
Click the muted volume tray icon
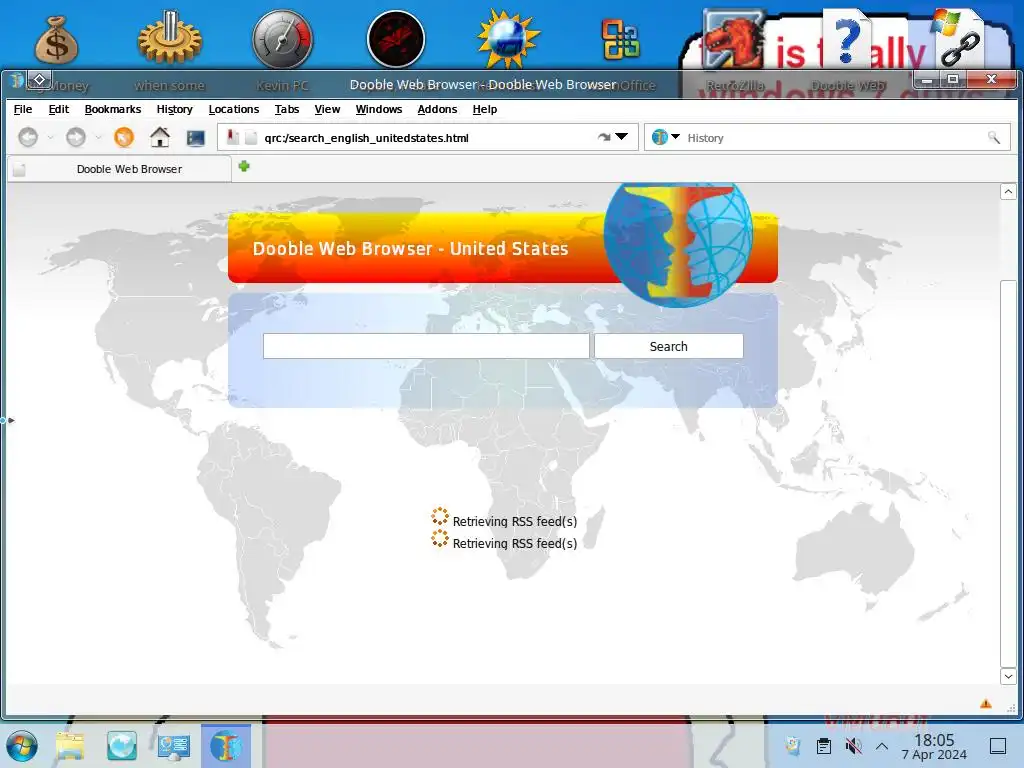pos(853,746)
